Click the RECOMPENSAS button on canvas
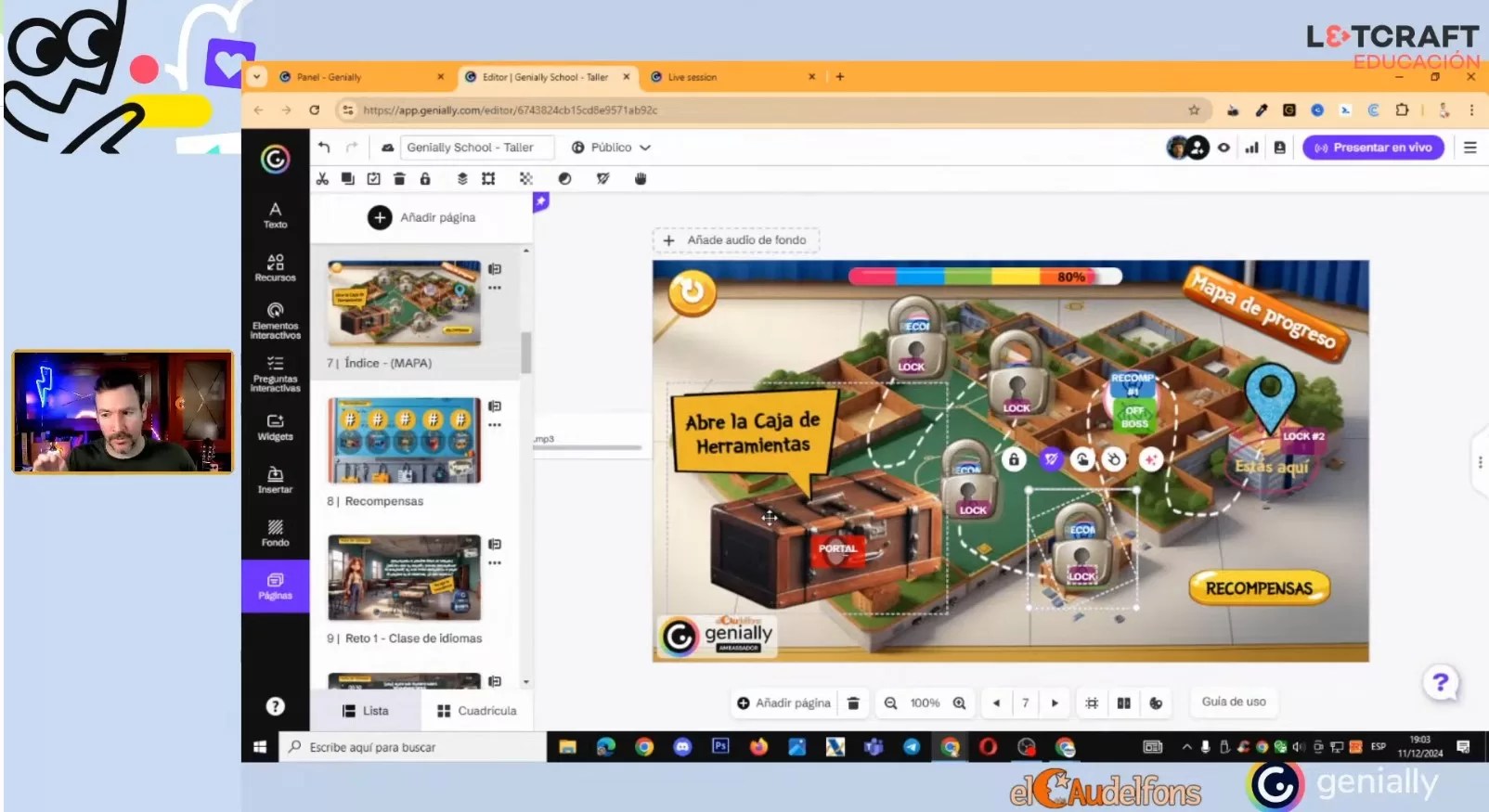This screenshot has height=812, width=1489. [1259, 588]
